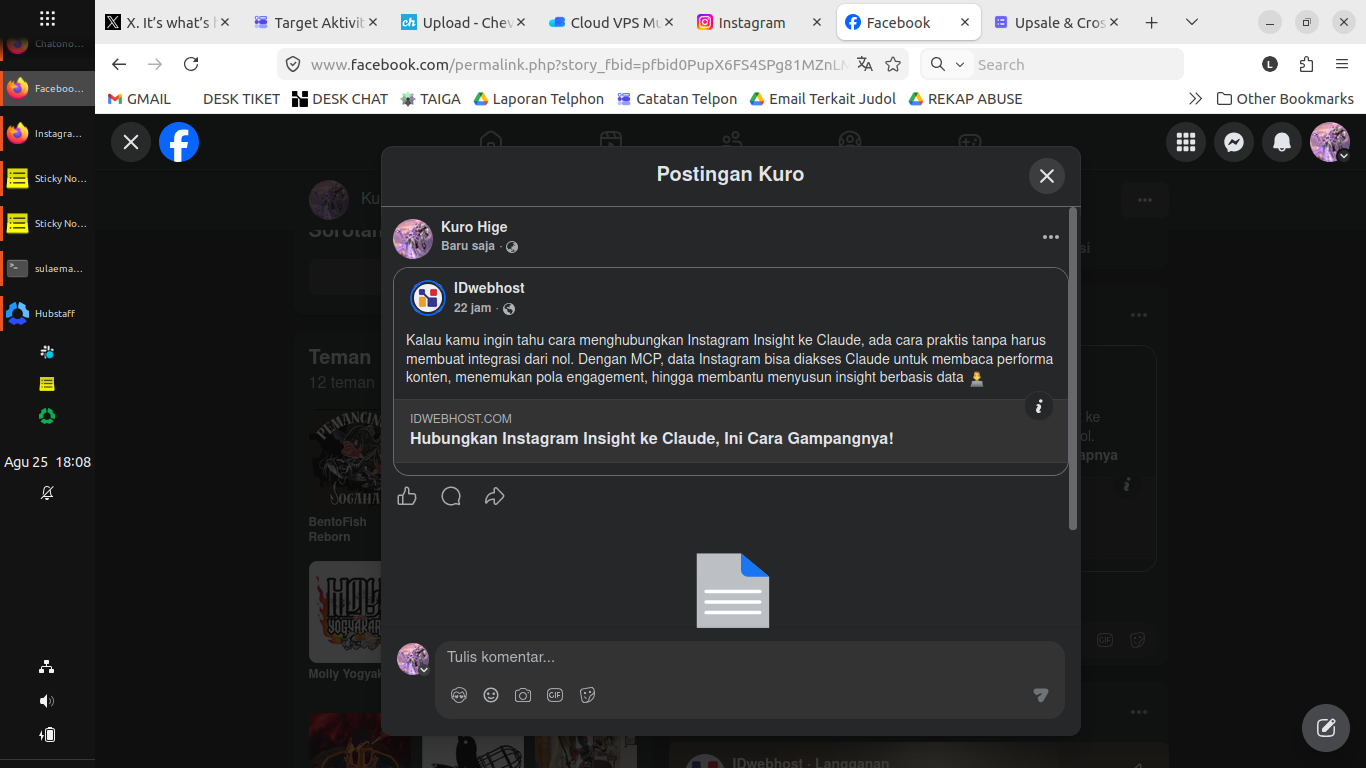Open the activities grid at top-left corner

47,19
